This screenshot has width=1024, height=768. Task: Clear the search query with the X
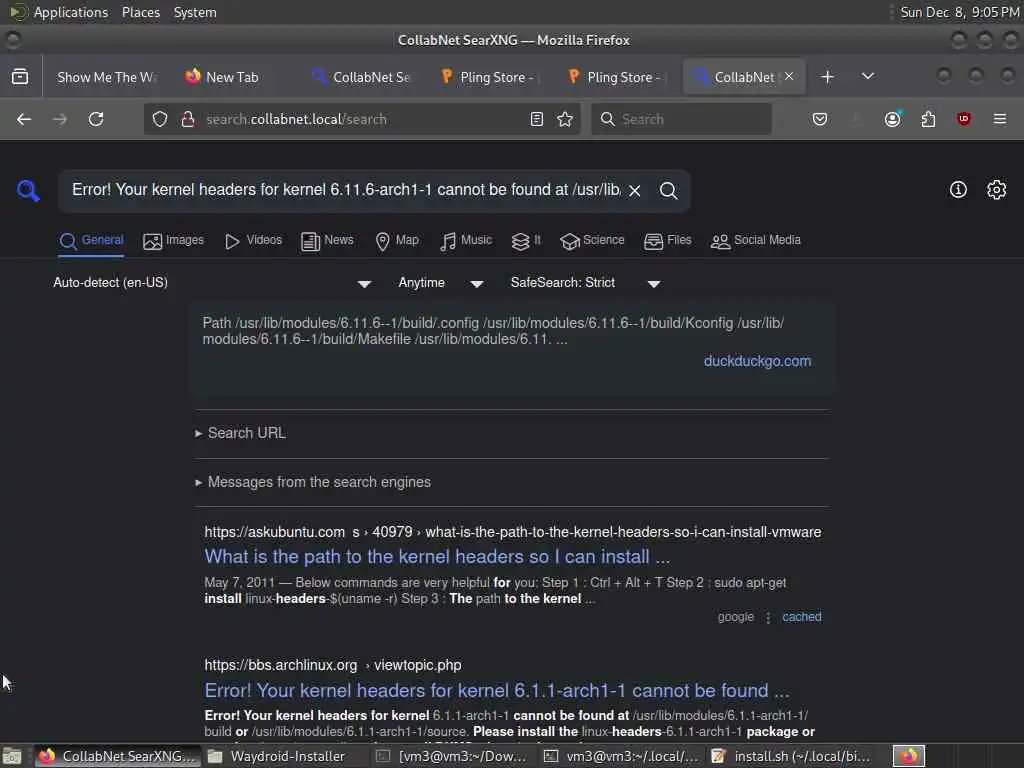[x=635, y=191]
